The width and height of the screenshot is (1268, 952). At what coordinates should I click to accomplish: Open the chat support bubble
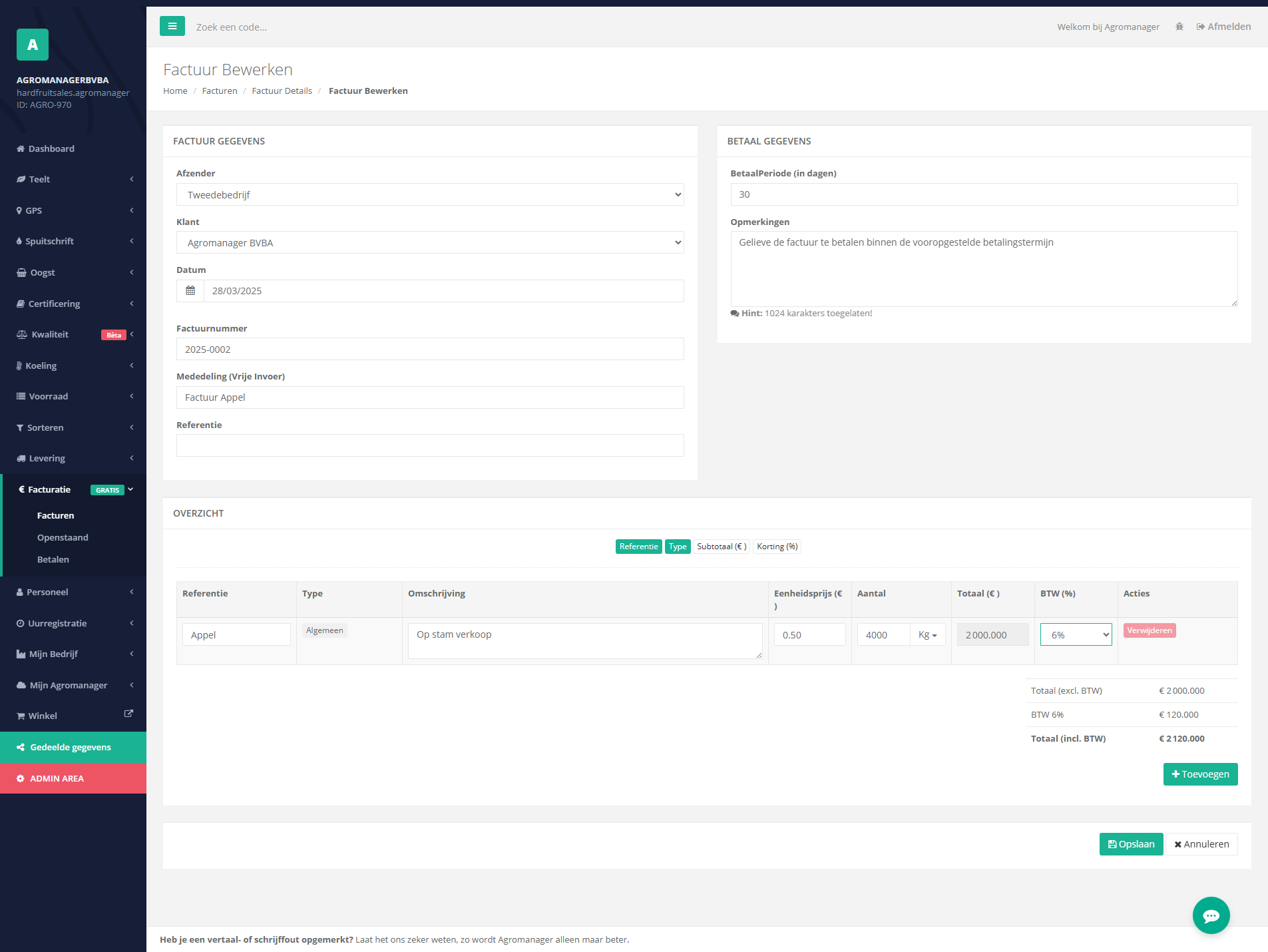tap(1211, 915)
